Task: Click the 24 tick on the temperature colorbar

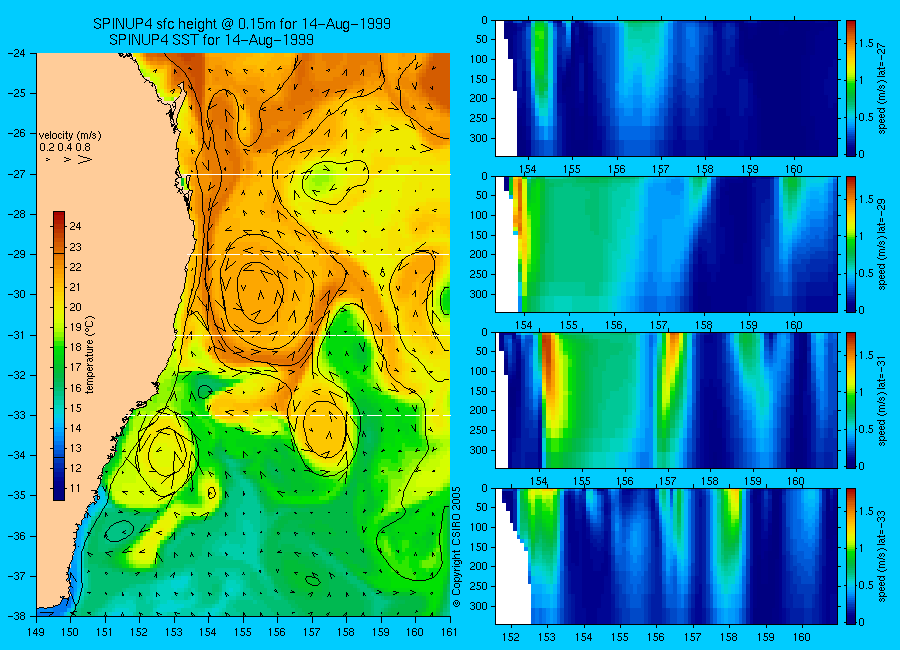Action: coord(75,226)
